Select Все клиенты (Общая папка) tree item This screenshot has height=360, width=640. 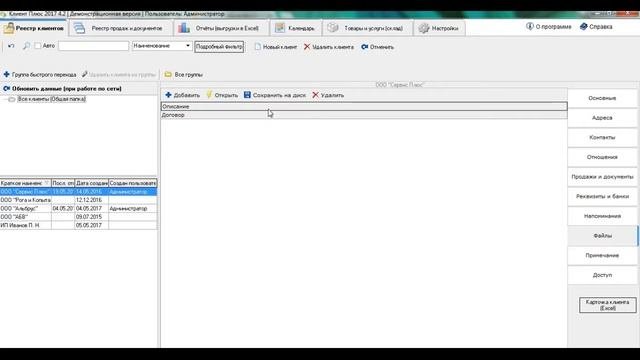click(51, 99)
